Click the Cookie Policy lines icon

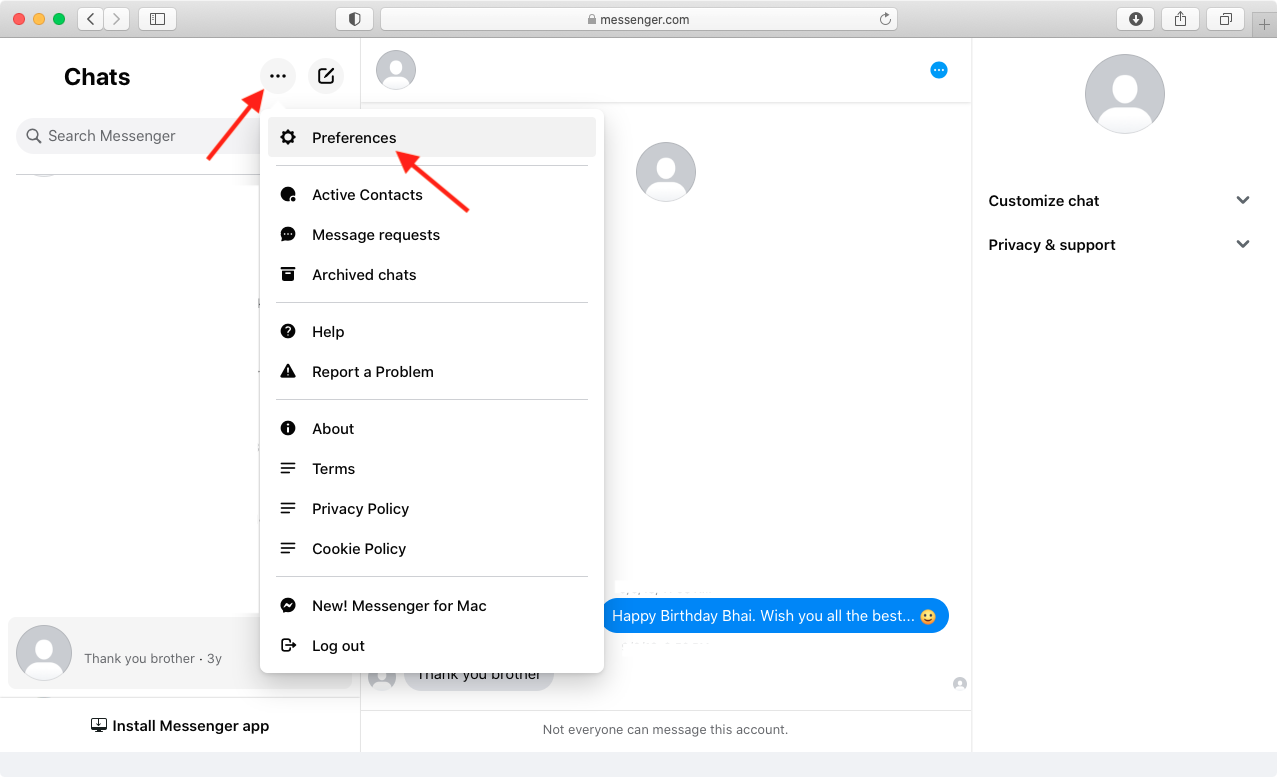288,548
